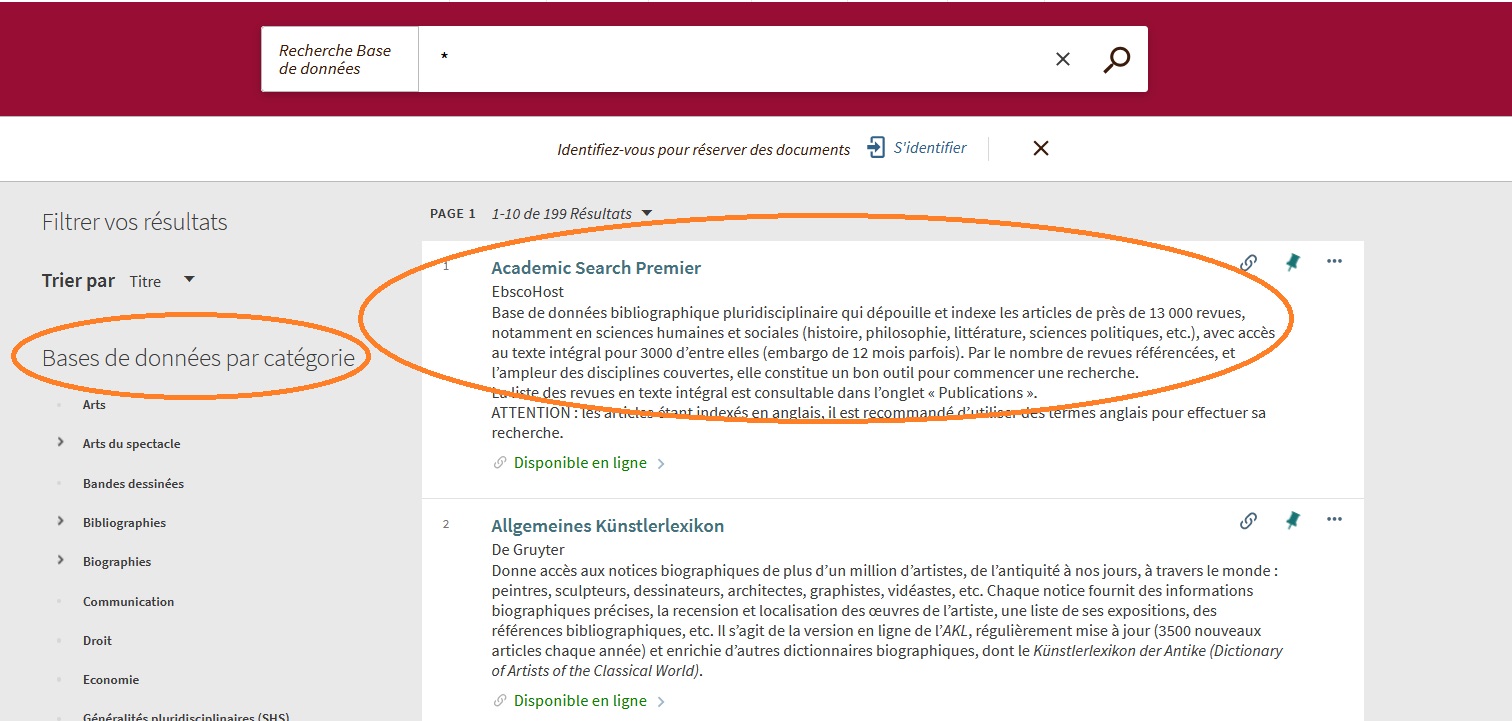1512x721 pixels.
Task: Click the S'identifier link
Action: pos(930,148)
